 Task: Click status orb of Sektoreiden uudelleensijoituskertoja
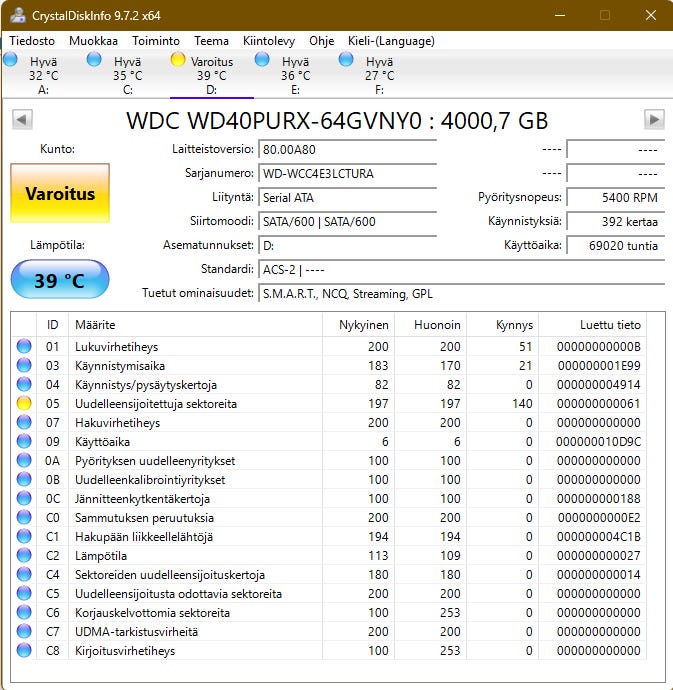click(24, 574)
